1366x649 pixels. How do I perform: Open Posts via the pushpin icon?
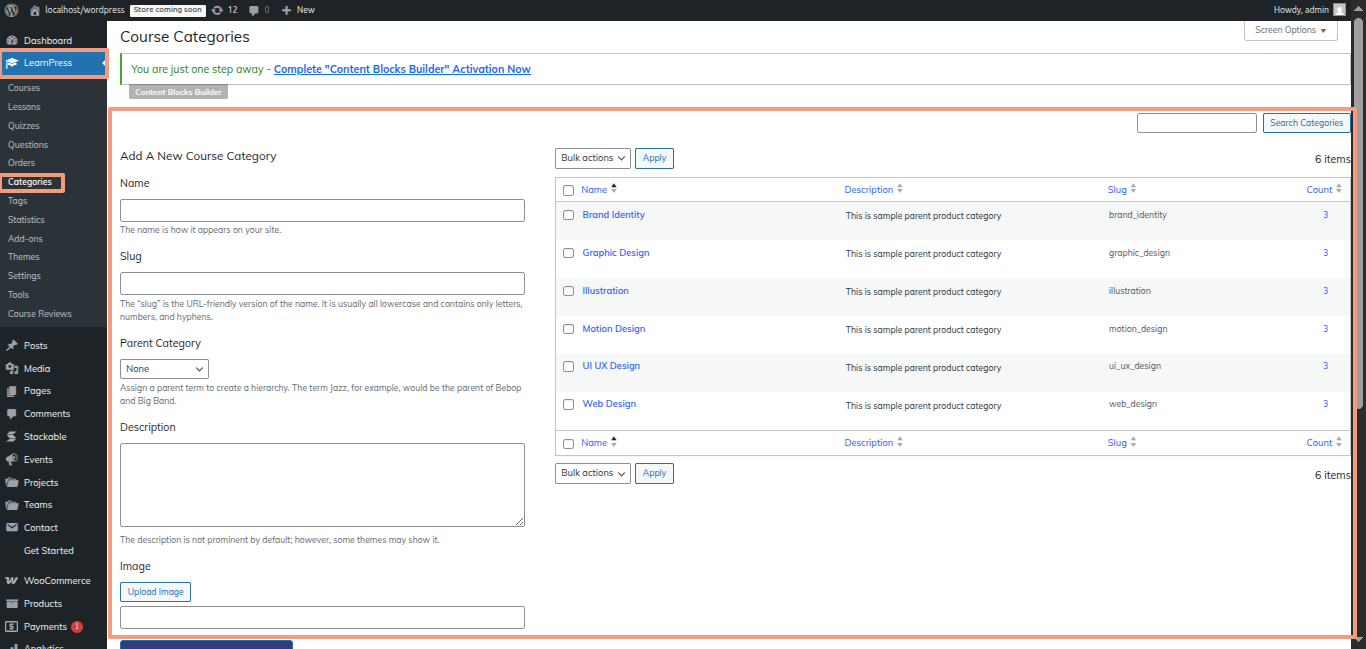[12, 345]
